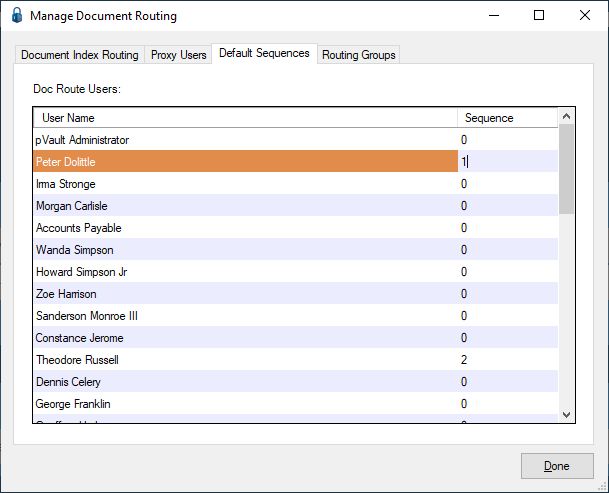Select the Accounts Payable row
This screenshot has width=609, height=493.
(x=296, y=228)
